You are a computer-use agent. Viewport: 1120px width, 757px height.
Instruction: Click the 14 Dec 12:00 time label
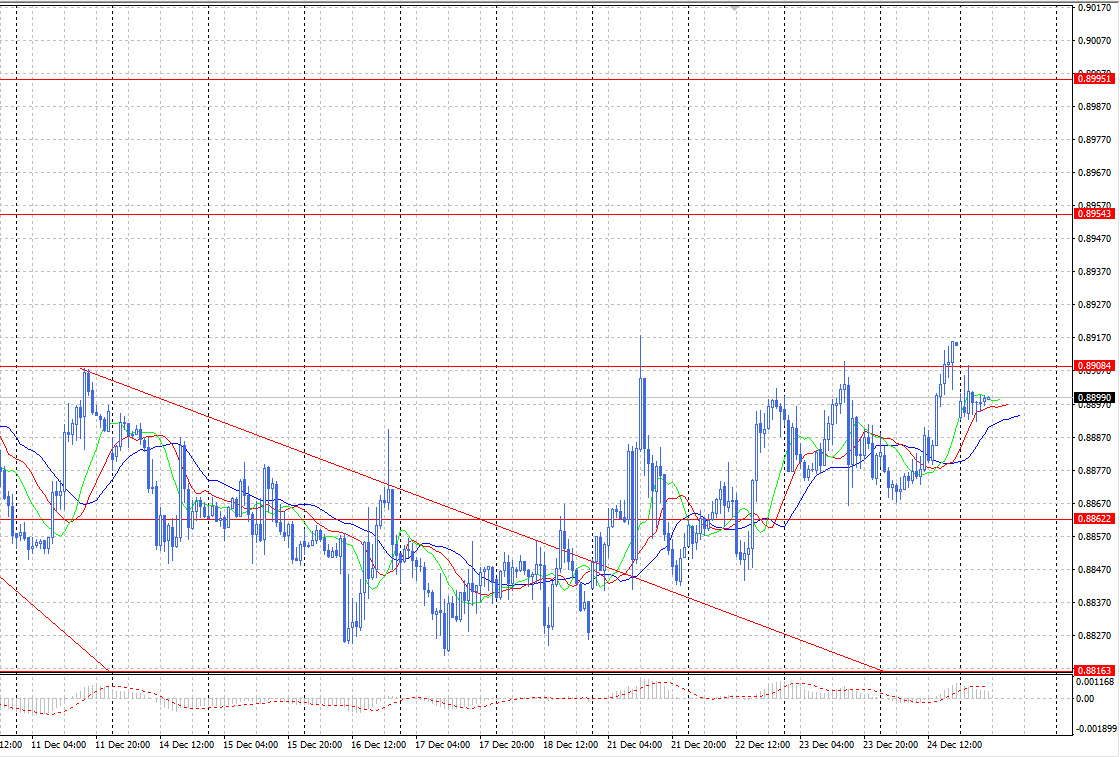click(187, 745)
